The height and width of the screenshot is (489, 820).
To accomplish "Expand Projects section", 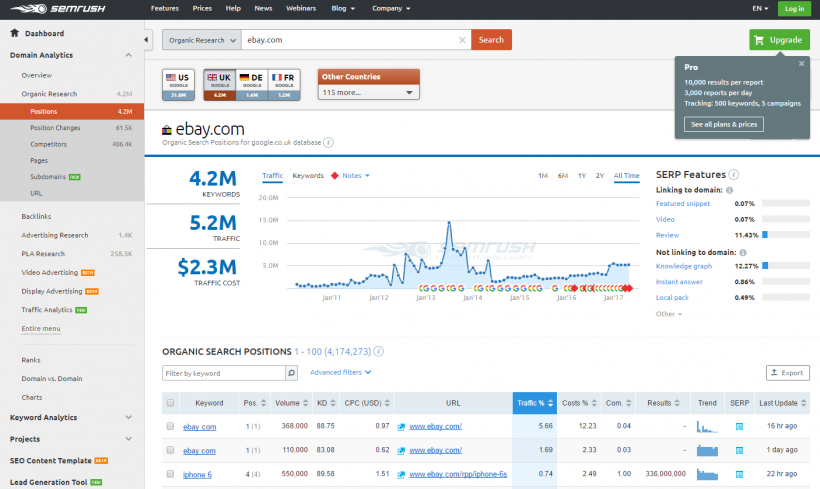I will click(128, 439).
